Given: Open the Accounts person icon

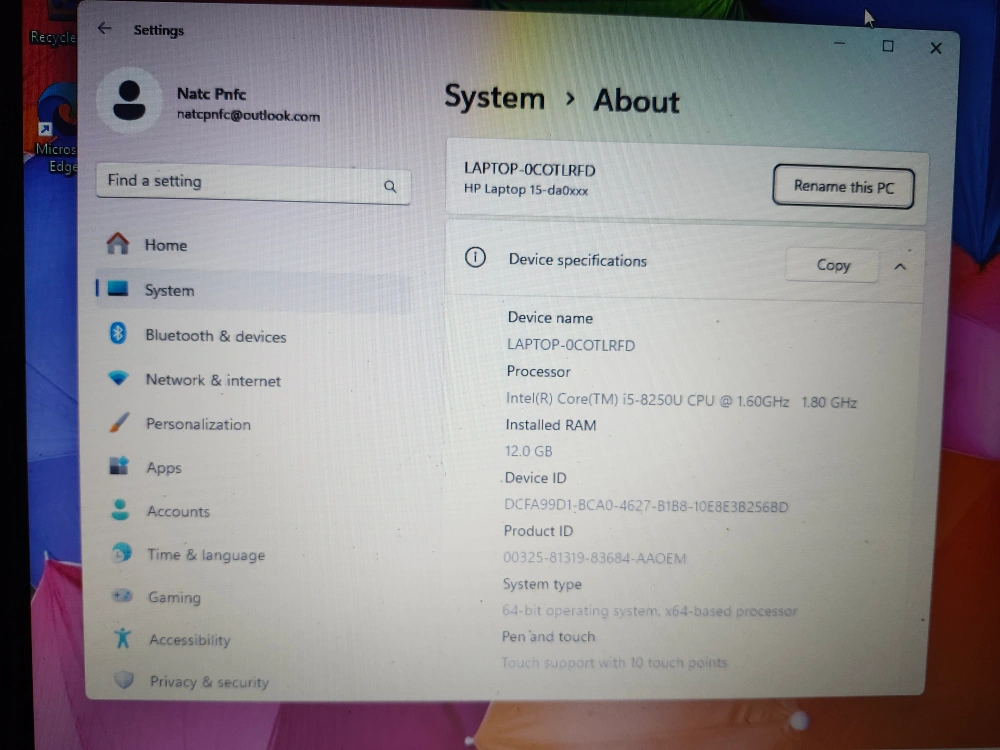Looking at the screenshot, I should (120, 510).
